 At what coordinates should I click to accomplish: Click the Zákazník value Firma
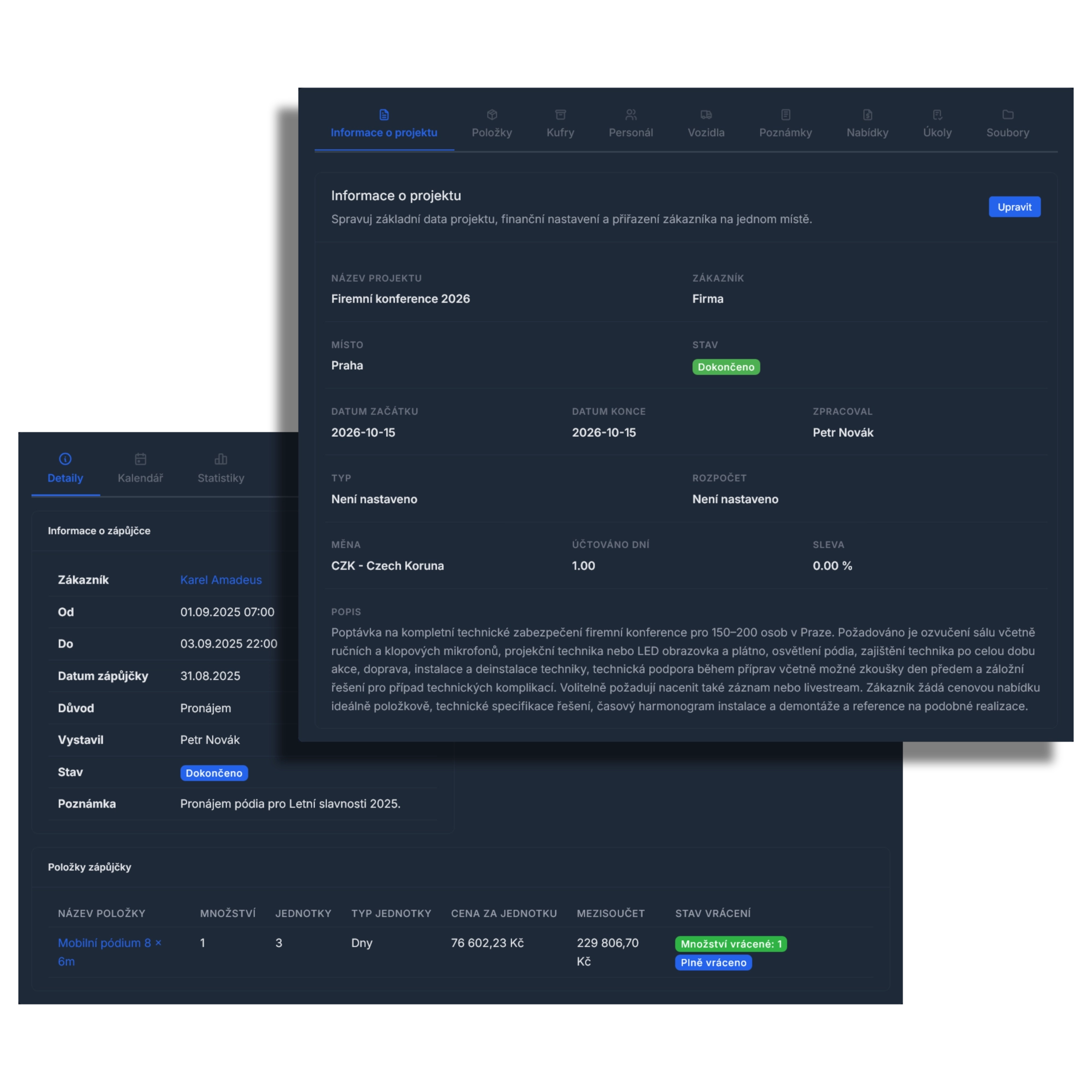tap(708, 299)
